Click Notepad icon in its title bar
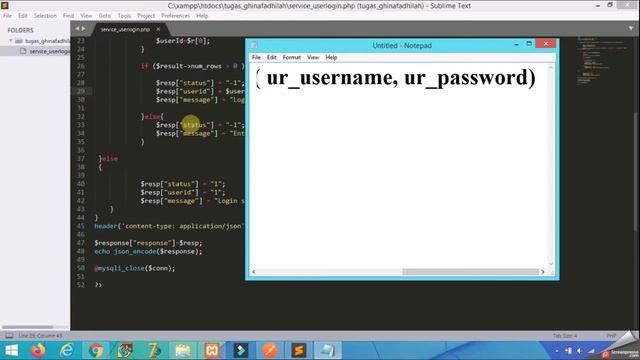640x360 pixels. click(x=254, y=45)
